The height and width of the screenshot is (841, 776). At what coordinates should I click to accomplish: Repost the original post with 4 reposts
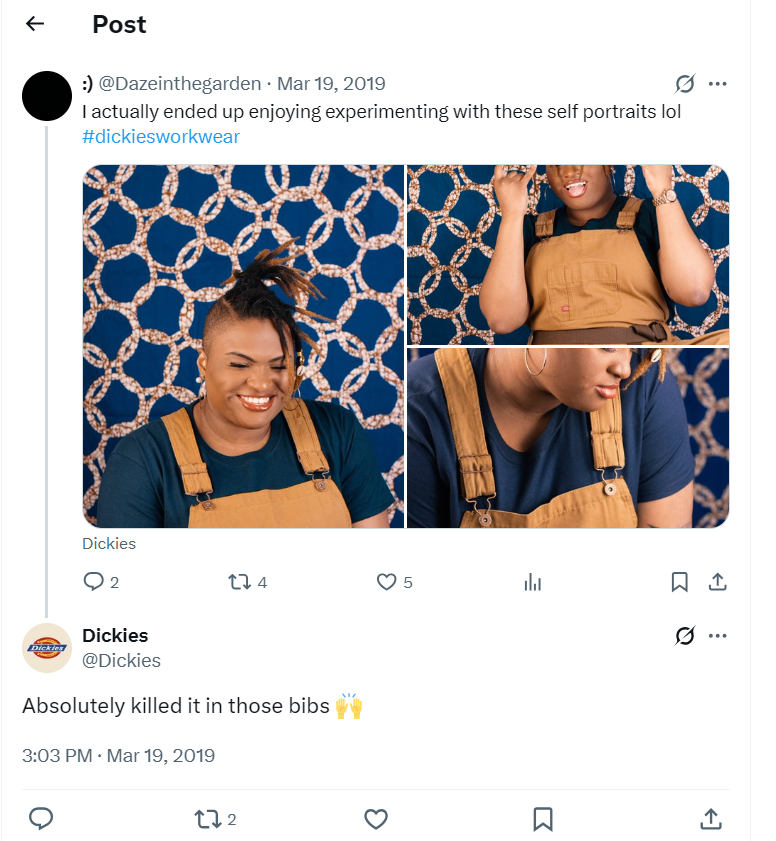click(x=239, y=581)
